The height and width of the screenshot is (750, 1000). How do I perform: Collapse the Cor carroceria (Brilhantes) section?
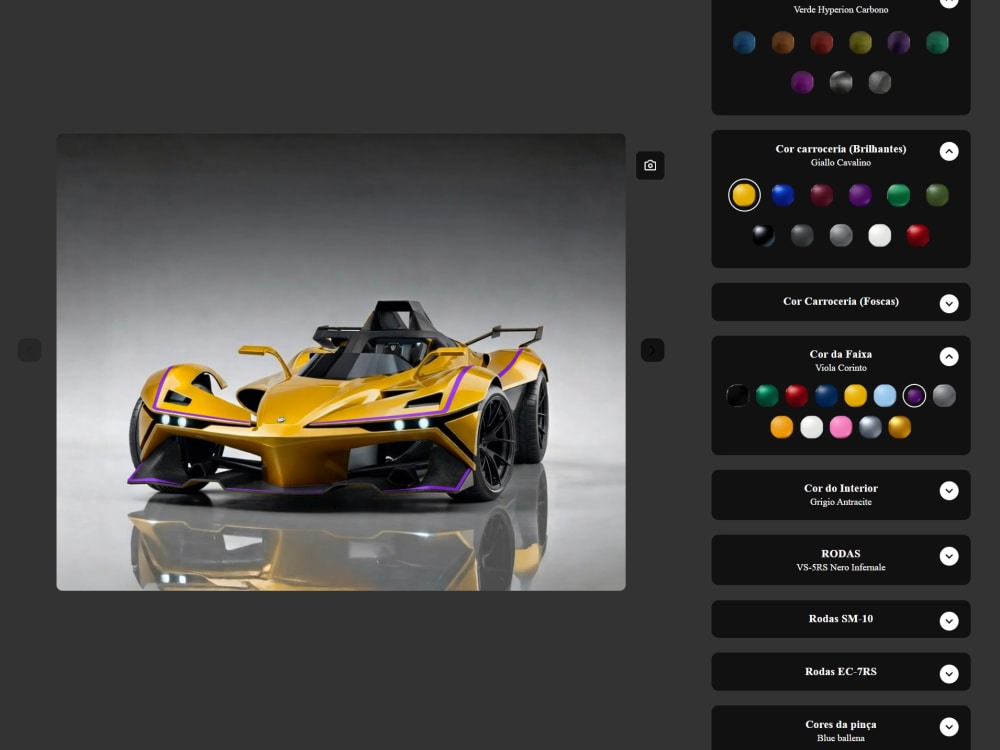click(949, 151)
